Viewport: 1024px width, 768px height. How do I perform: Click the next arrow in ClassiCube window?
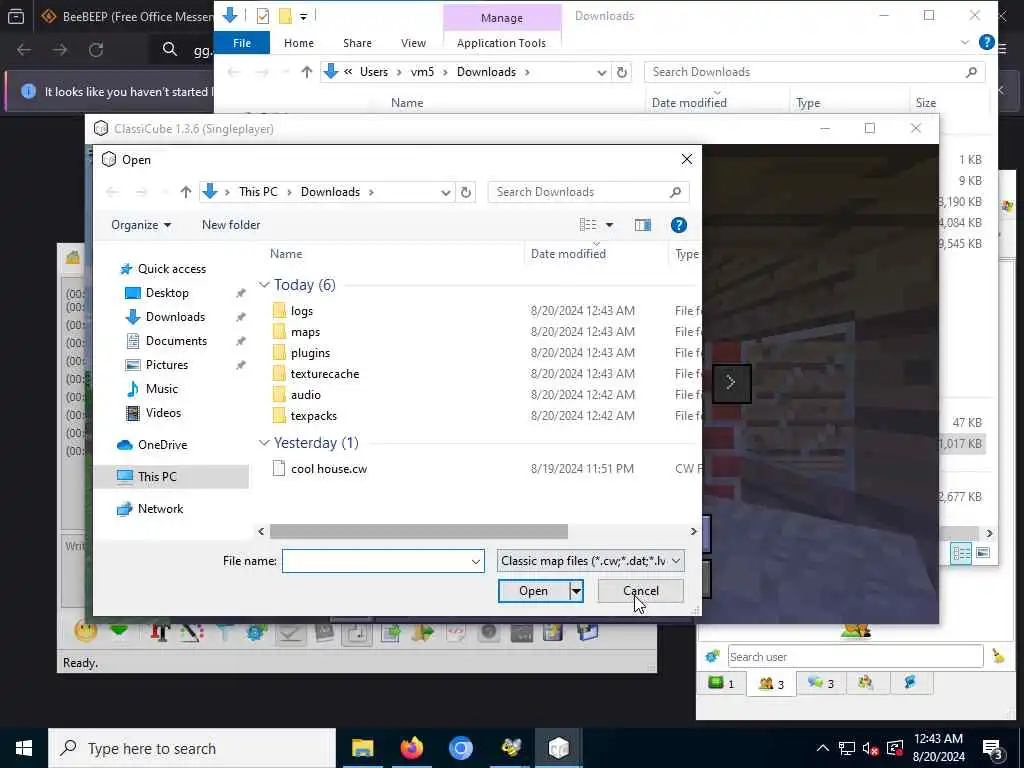(x=731, y=383)
